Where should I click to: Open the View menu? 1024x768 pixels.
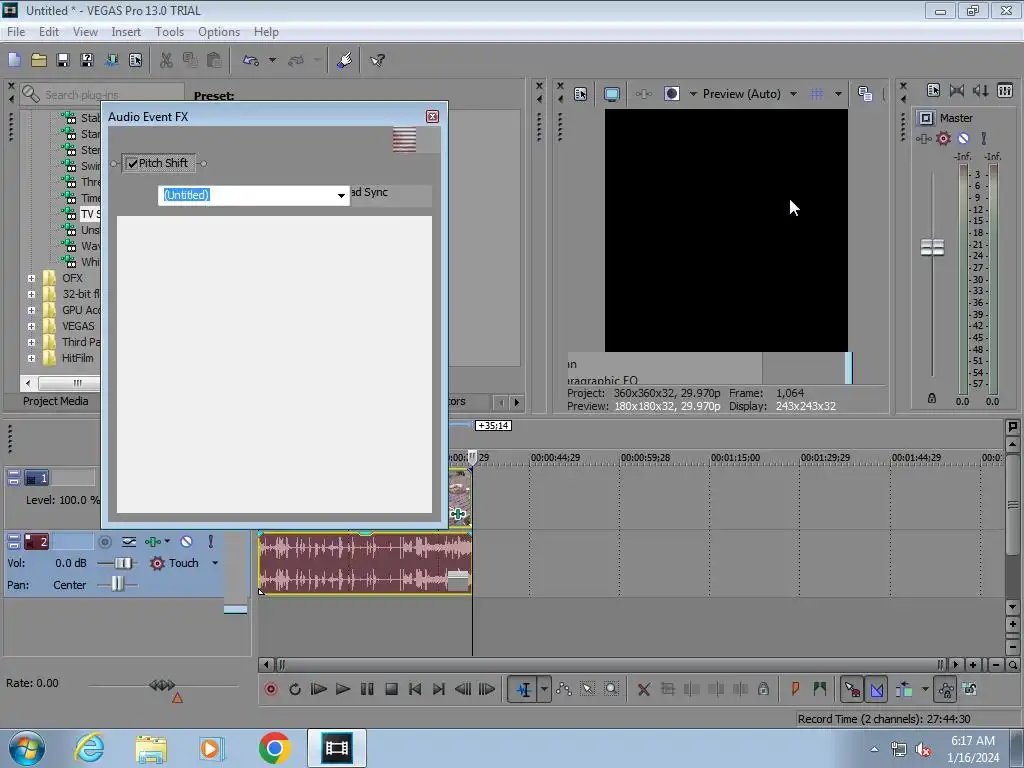coord(85,31)
